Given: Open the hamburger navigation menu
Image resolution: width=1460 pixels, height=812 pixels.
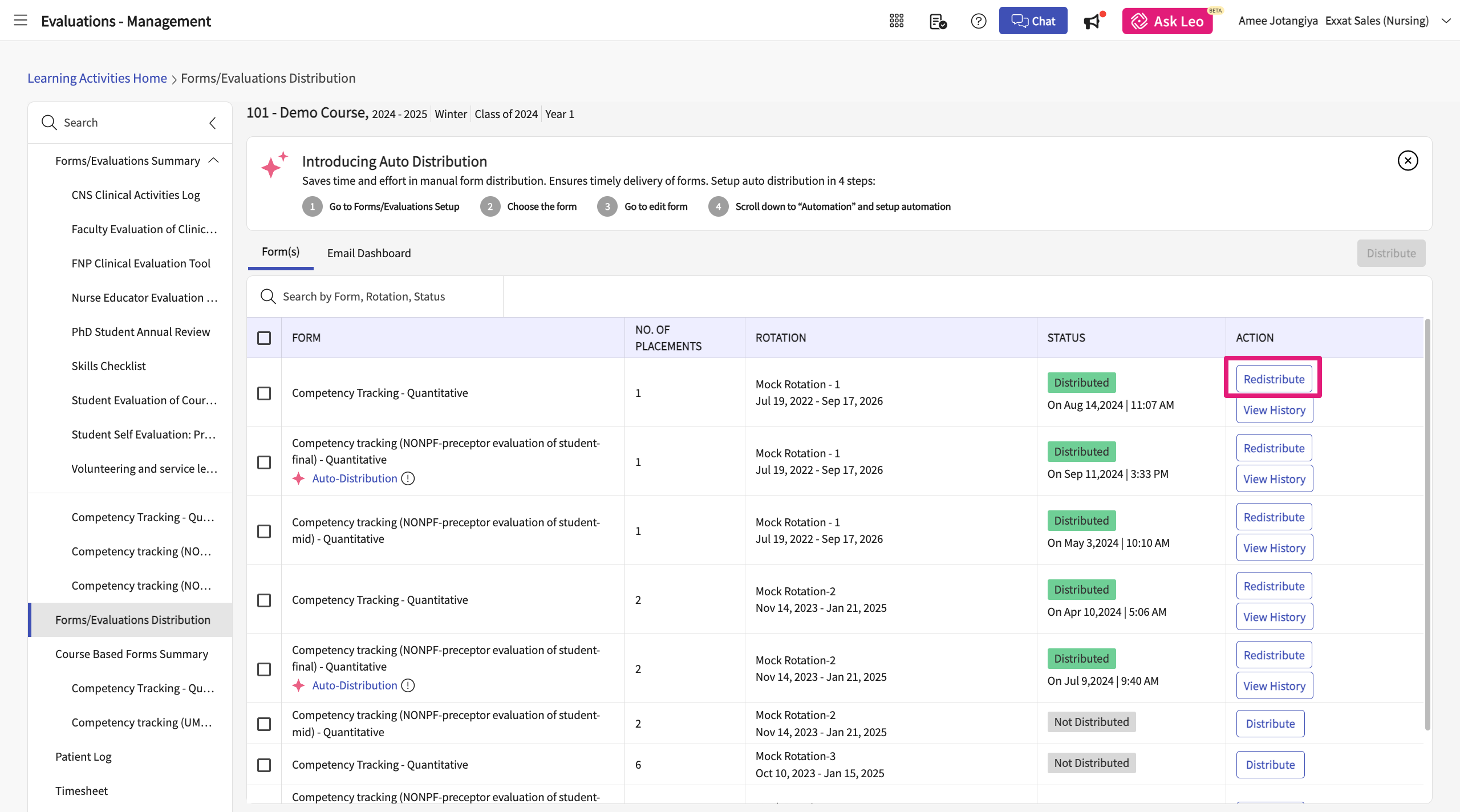Looking at the screenshot, I should 21,21.
